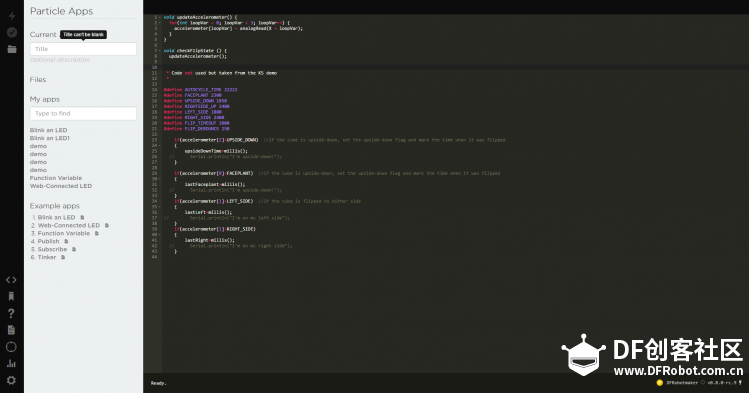
Task: Place cursor on 'void updateAccelerometer()' line
Action: pyautogui.click(x=200, y=17)
